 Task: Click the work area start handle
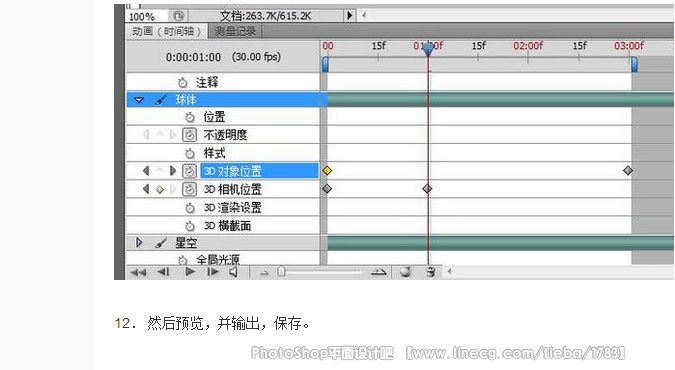325,65
